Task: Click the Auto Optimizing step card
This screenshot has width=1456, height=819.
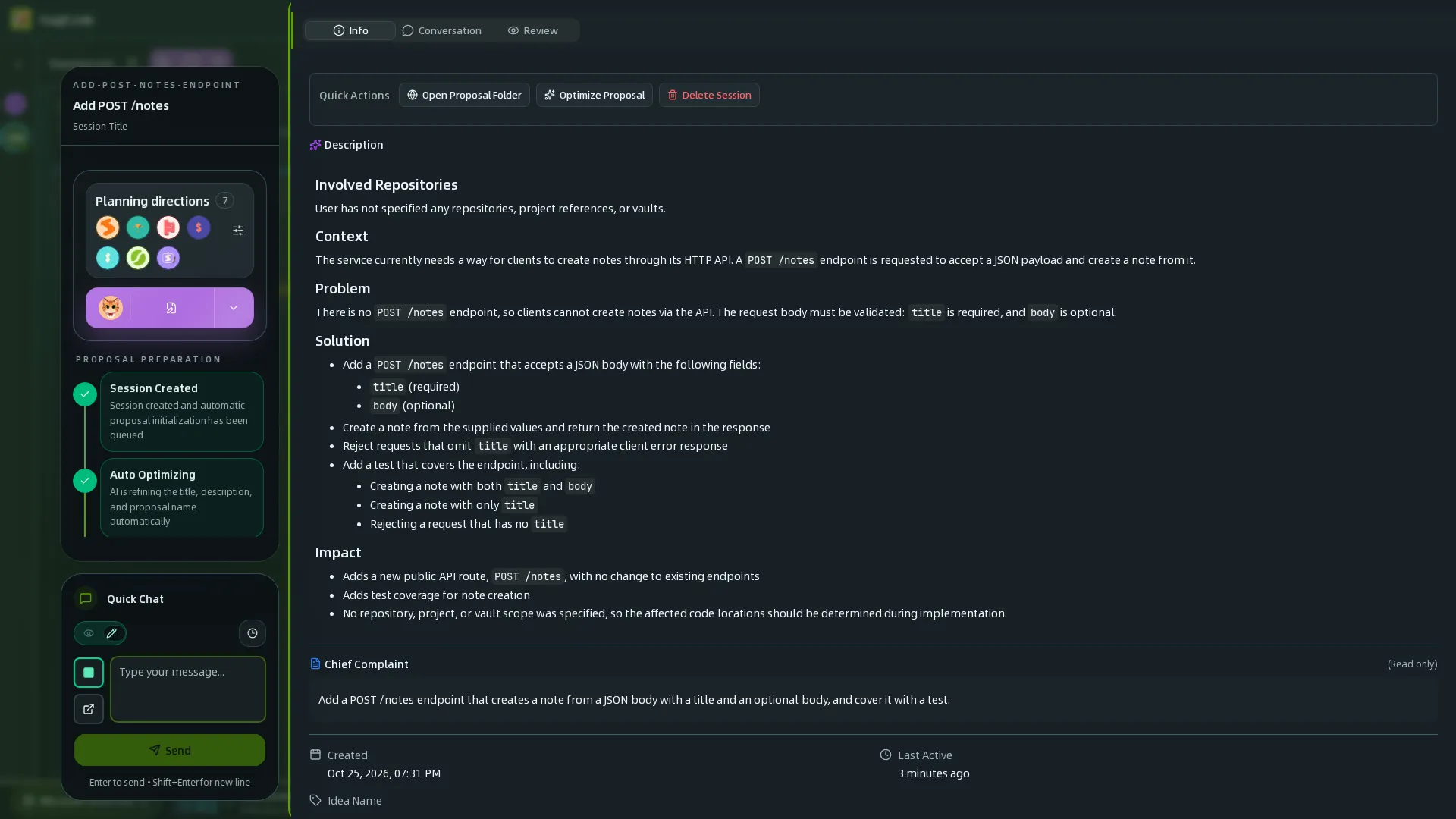Action: point(182,498)
